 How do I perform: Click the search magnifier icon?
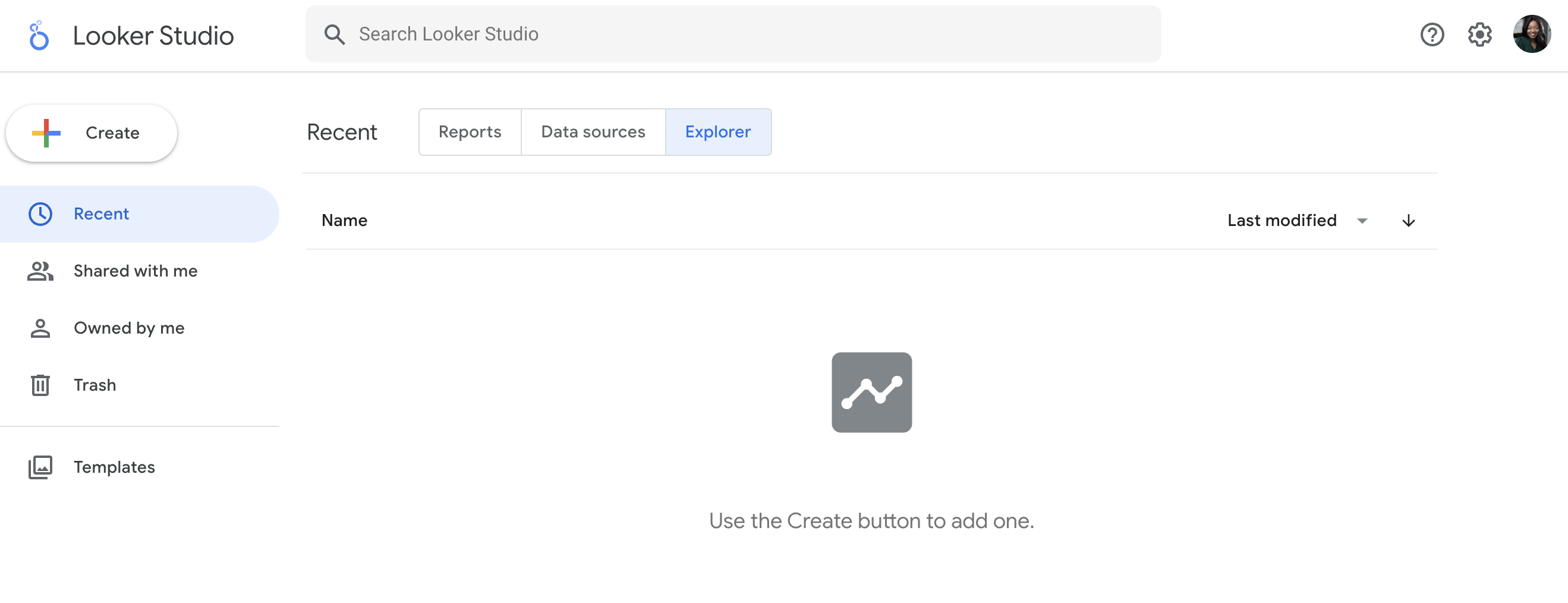click(x=334, y=34)
